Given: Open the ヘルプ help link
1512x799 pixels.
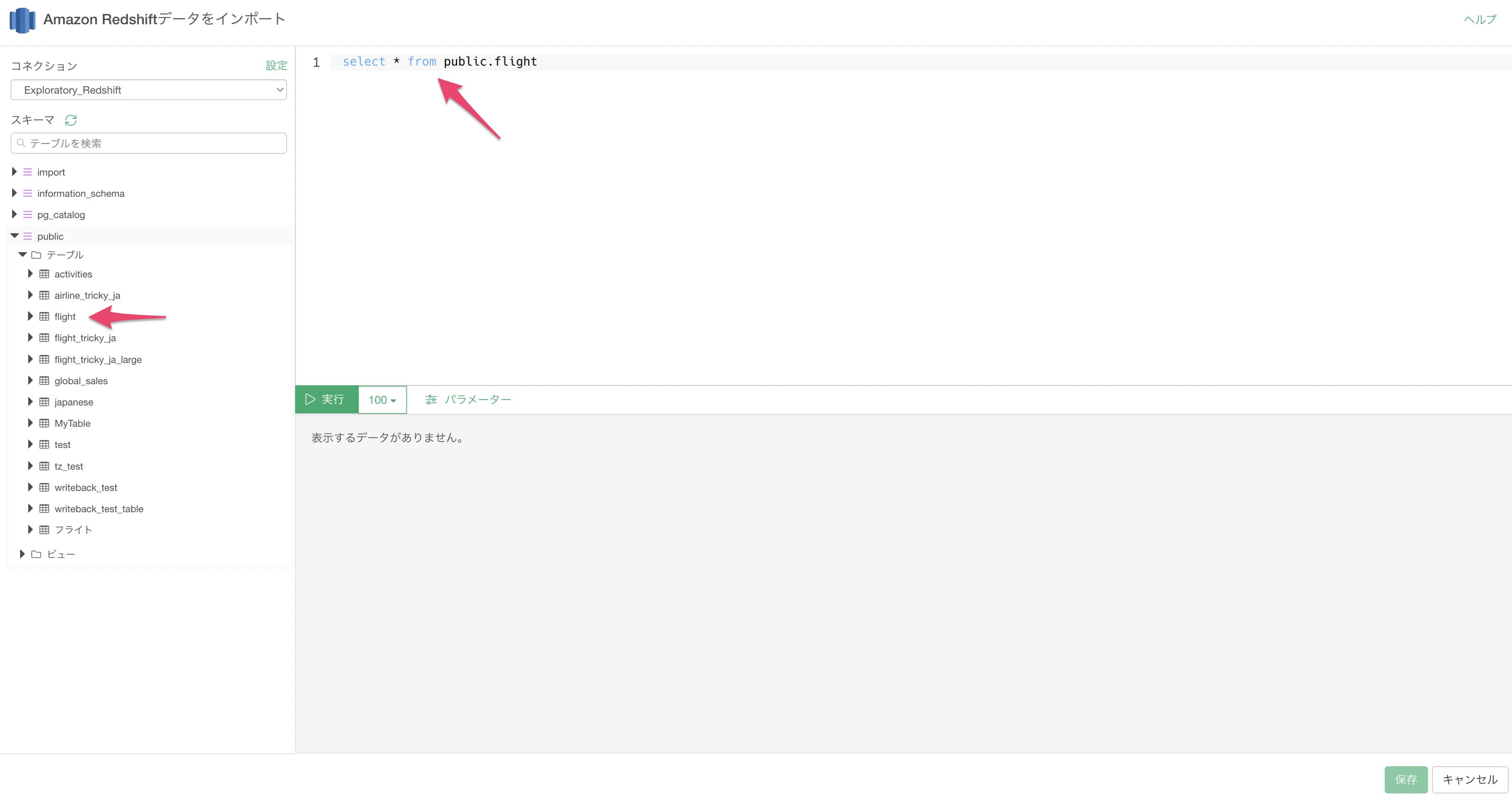Looking at the screenshot, I should pos(1480,20).
